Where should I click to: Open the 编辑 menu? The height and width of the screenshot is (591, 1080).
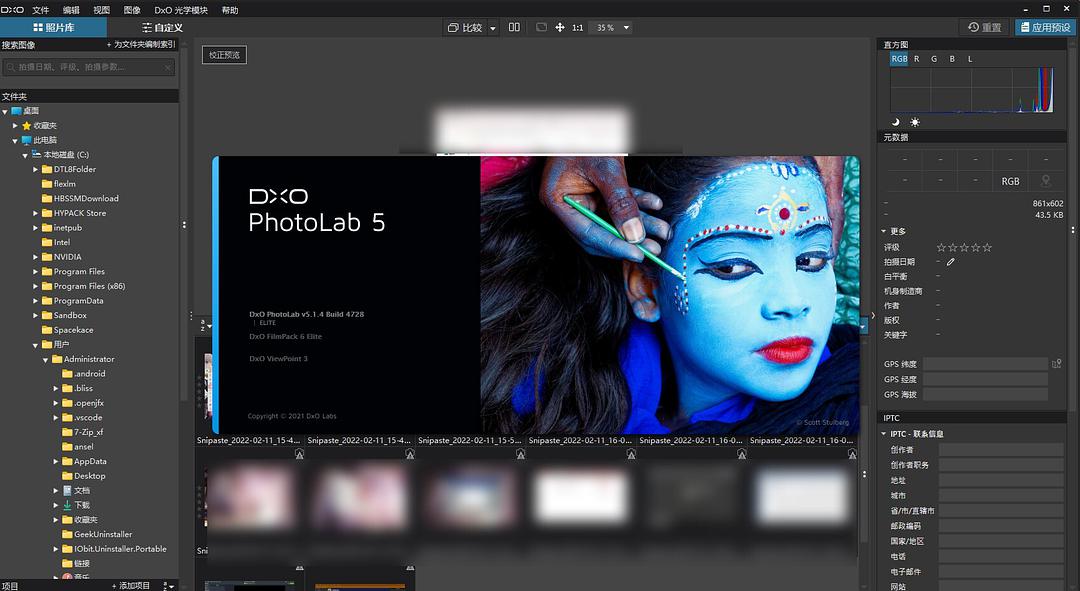tap(71, 10)
